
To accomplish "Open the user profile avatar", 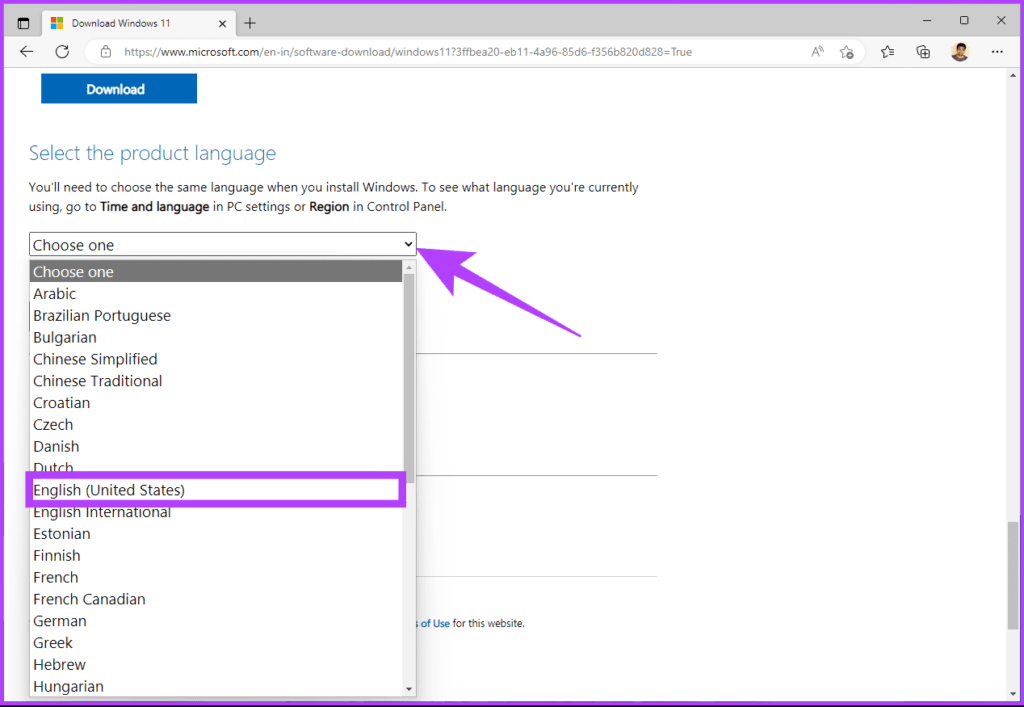I will pos(959,52).
